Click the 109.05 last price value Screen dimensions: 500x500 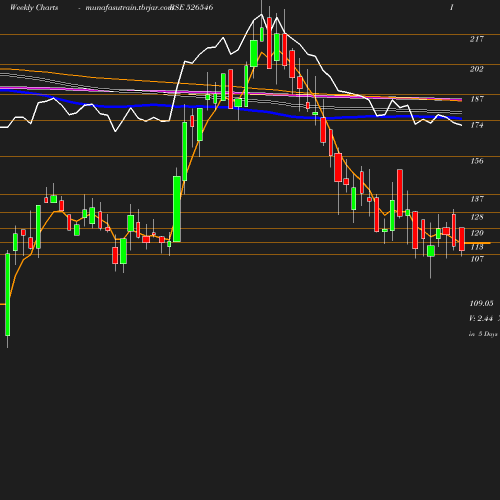(x=481, y=303)
